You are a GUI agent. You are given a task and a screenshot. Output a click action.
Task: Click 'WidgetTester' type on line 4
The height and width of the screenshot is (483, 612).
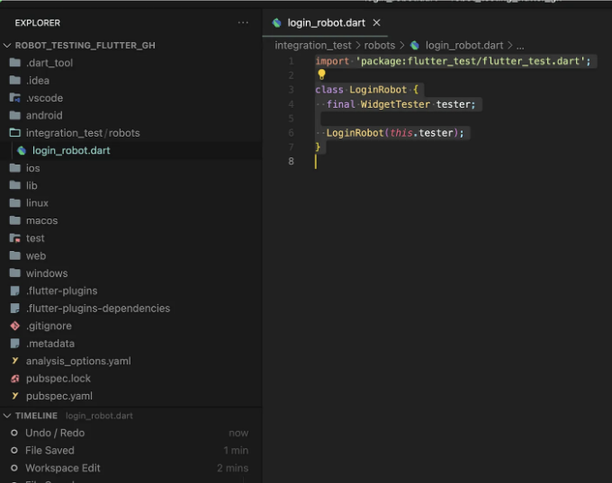pos(395,104)
